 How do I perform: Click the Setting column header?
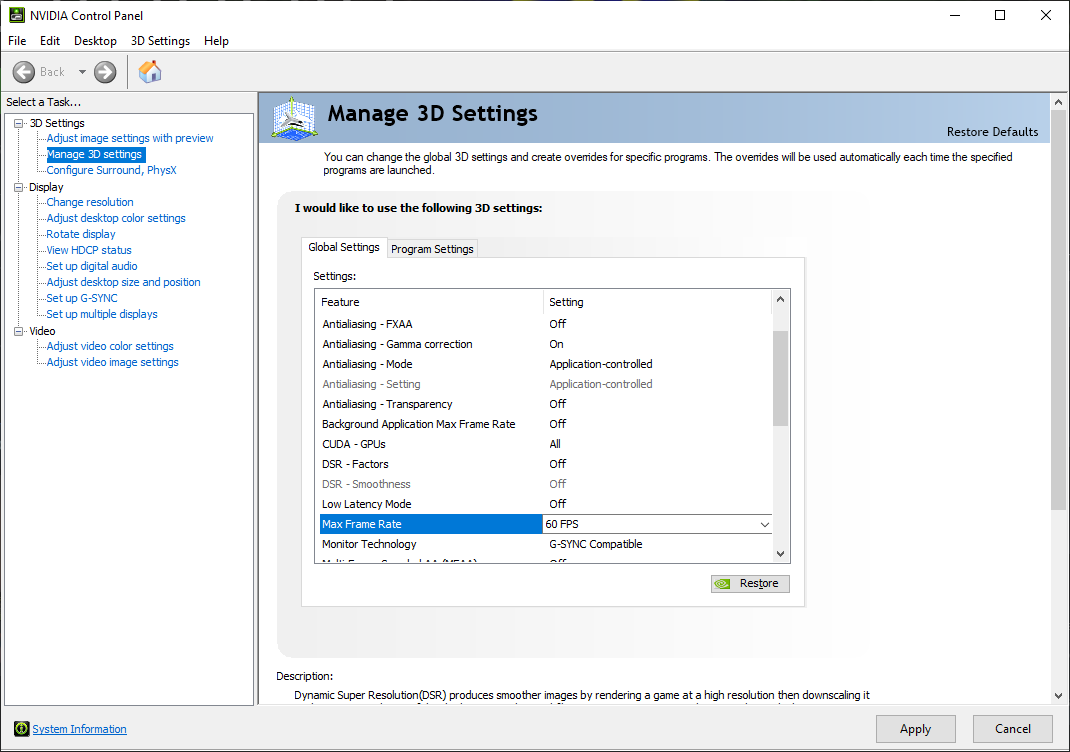(657, 302)
